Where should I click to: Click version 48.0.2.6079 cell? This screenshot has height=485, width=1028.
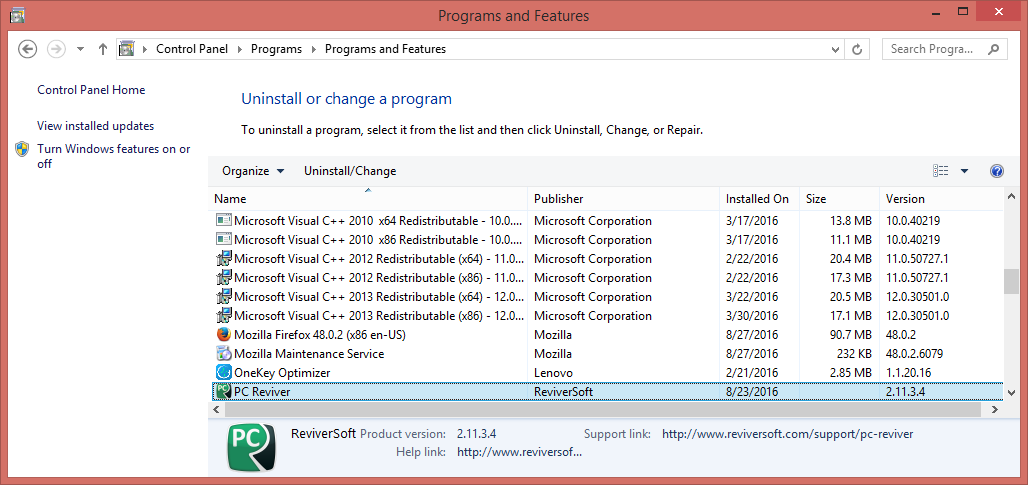coord(915,354)
